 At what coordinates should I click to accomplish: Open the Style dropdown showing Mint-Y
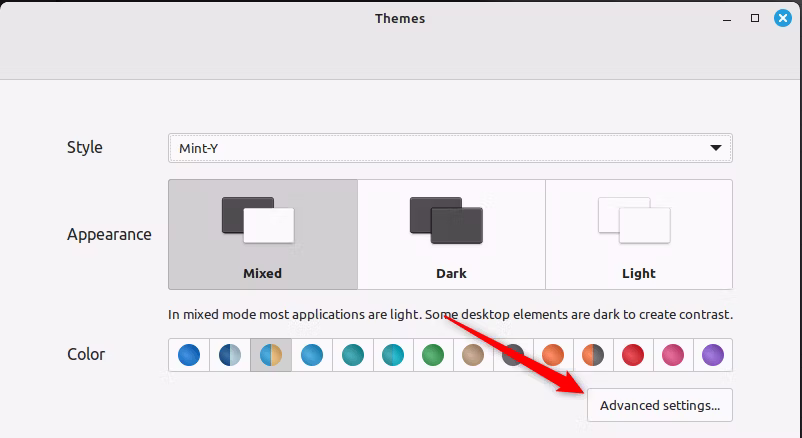(x=450, y=148)
